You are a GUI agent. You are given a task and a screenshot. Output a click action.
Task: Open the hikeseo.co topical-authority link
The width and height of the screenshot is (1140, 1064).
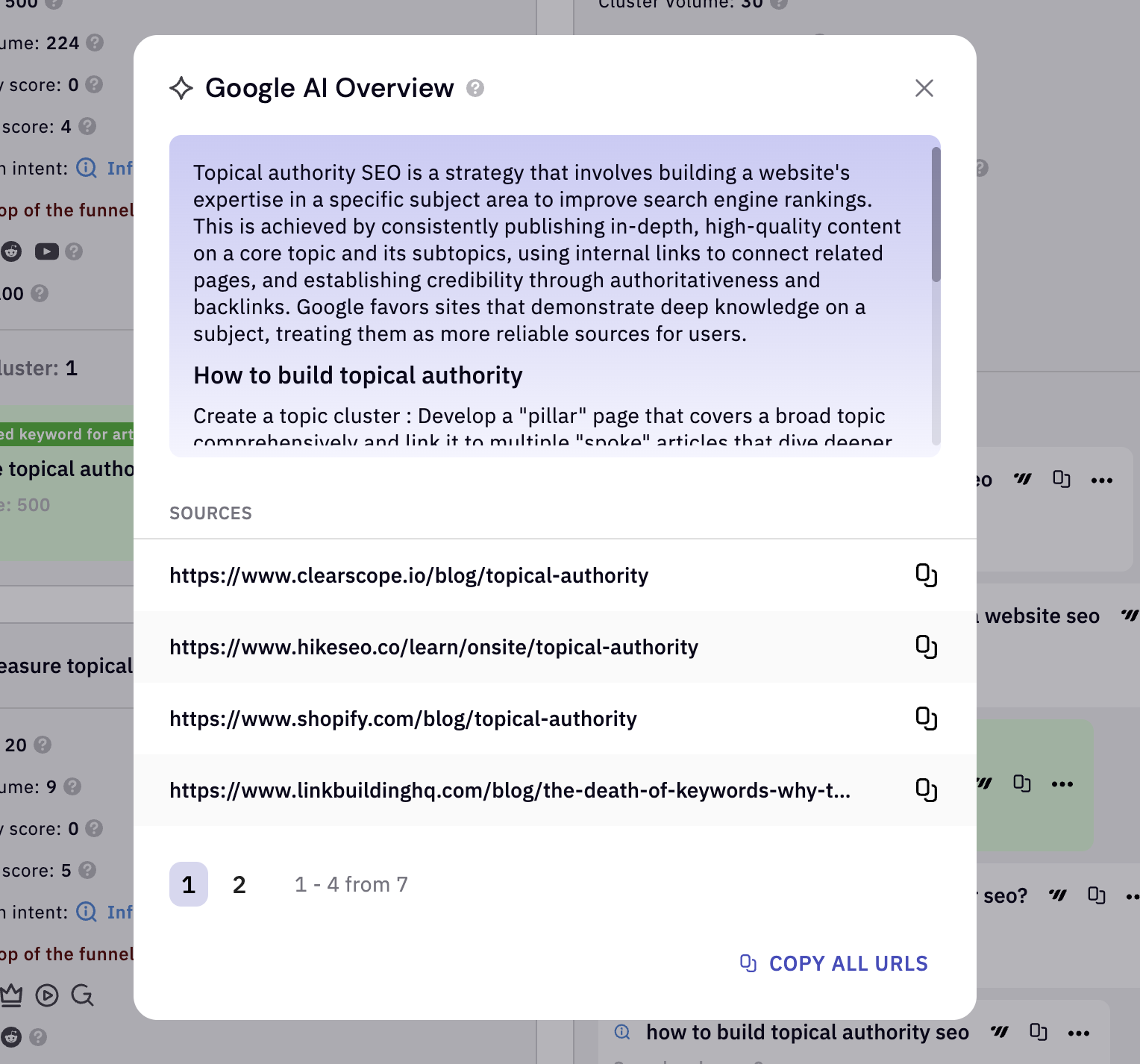click(x=433, y=647)
